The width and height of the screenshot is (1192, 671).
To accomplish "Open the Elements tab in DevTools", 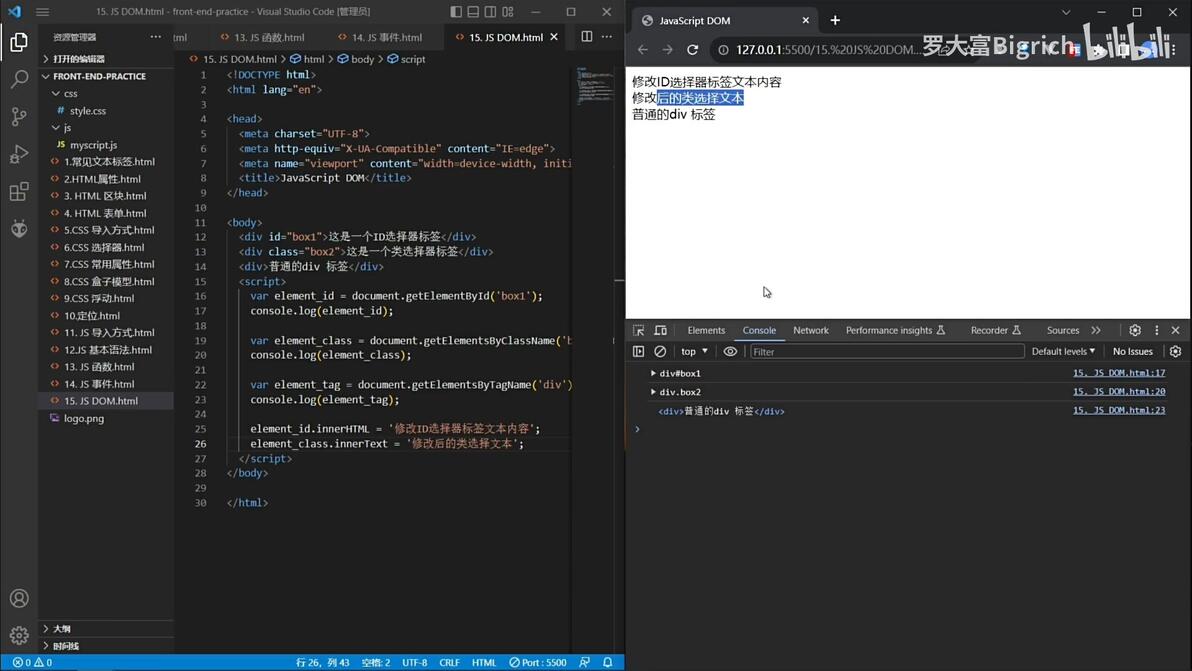I will tap(706, 331).
